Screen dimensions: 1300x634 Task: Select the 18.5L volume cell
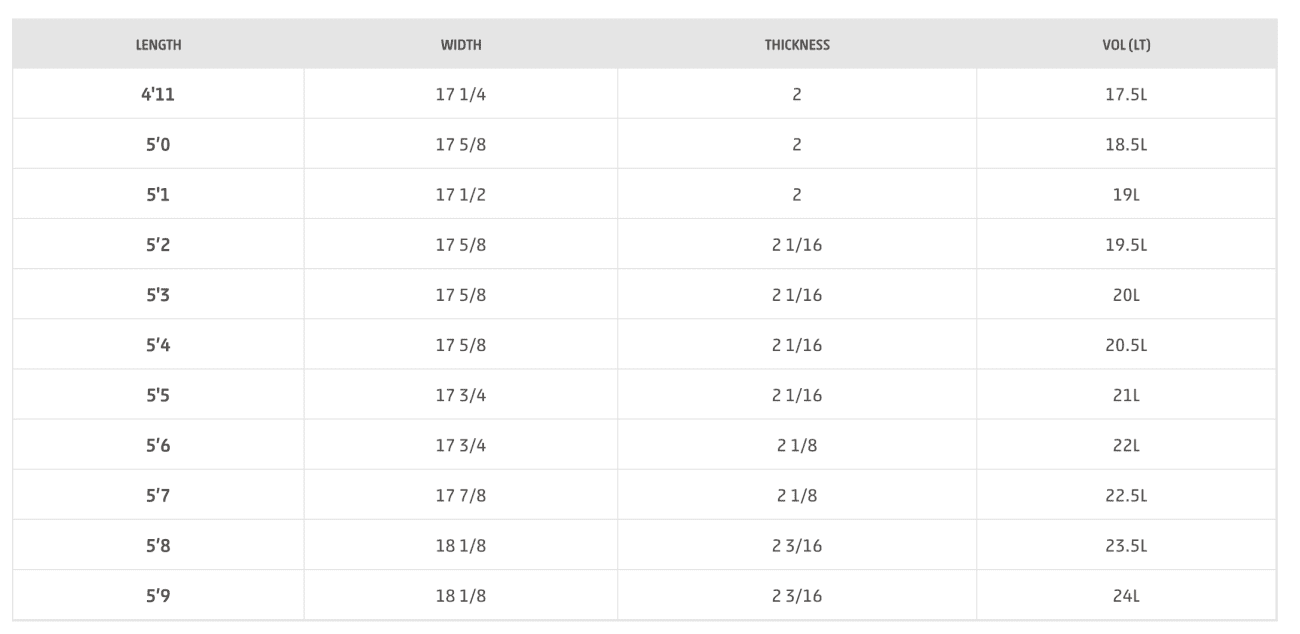pos(1126,145)
